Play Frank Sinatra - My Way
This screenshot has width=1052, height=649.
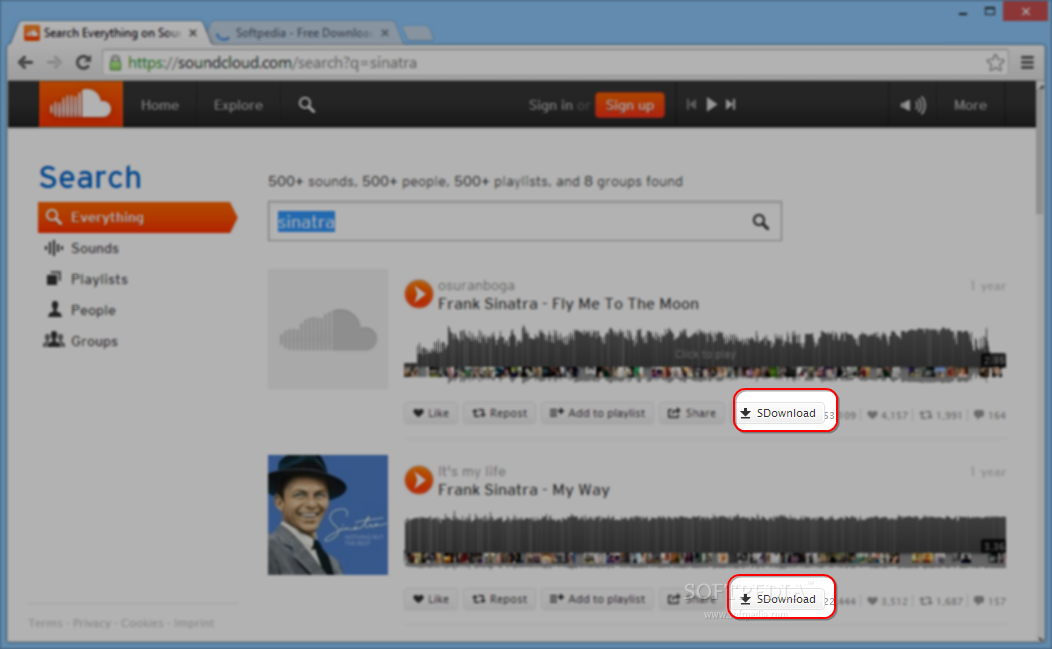tap(419, 480)
